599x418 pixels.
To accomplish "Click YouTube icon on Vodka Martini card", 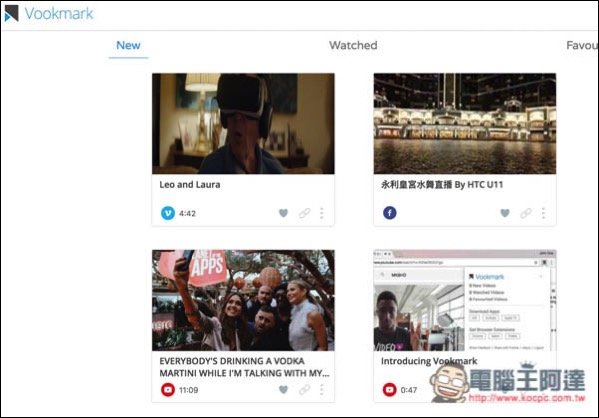I will (x=168, y=390).
